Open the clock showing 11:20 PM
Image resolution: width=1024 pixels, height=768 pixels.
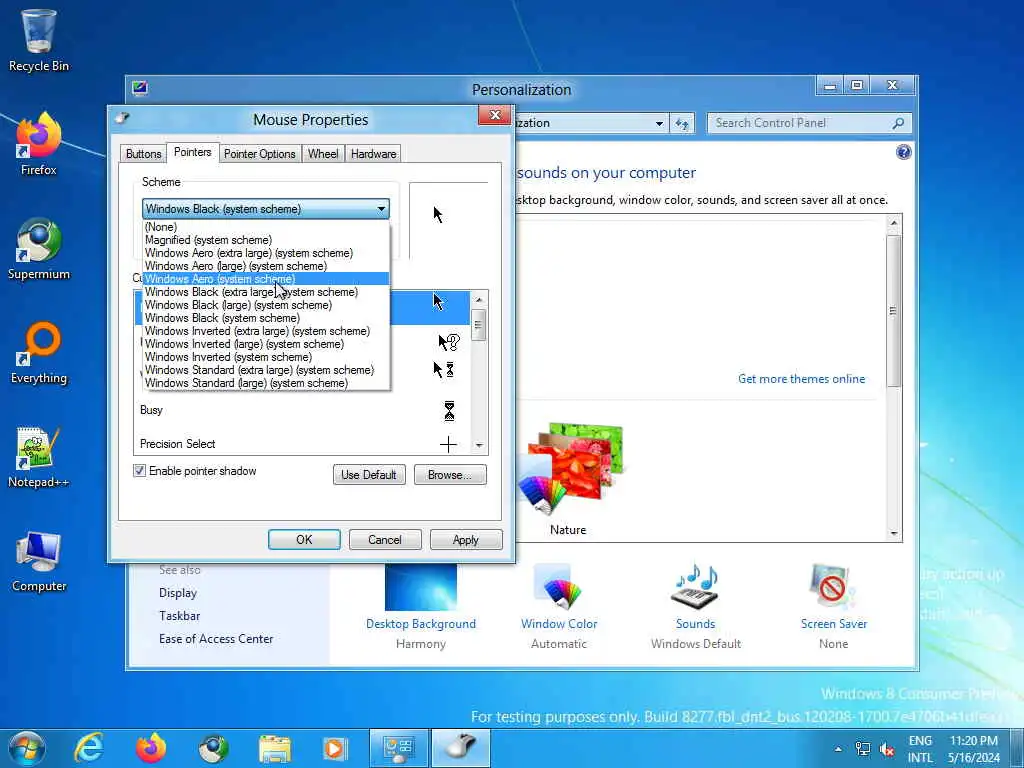(x=974, y=749)
